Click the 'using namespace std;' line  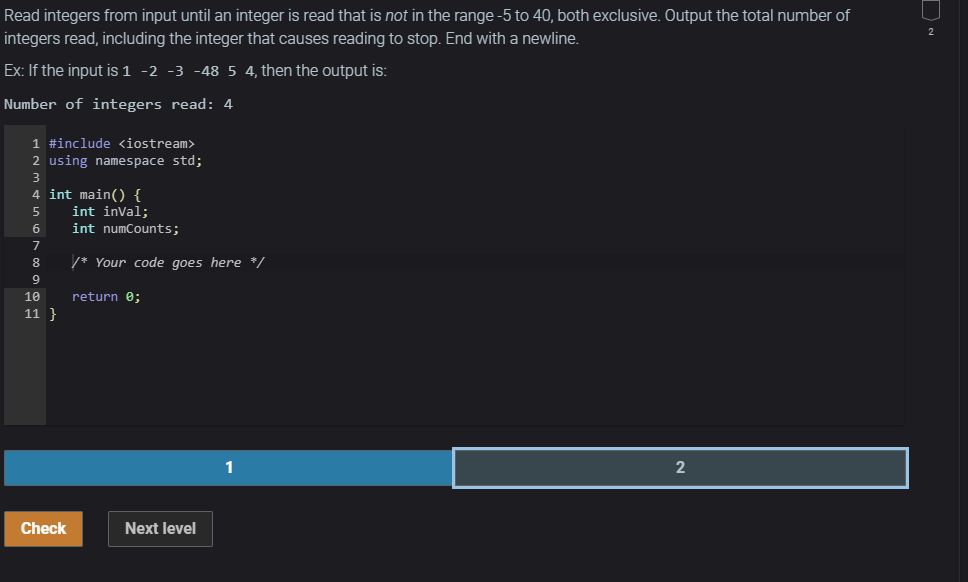(125, 160)
